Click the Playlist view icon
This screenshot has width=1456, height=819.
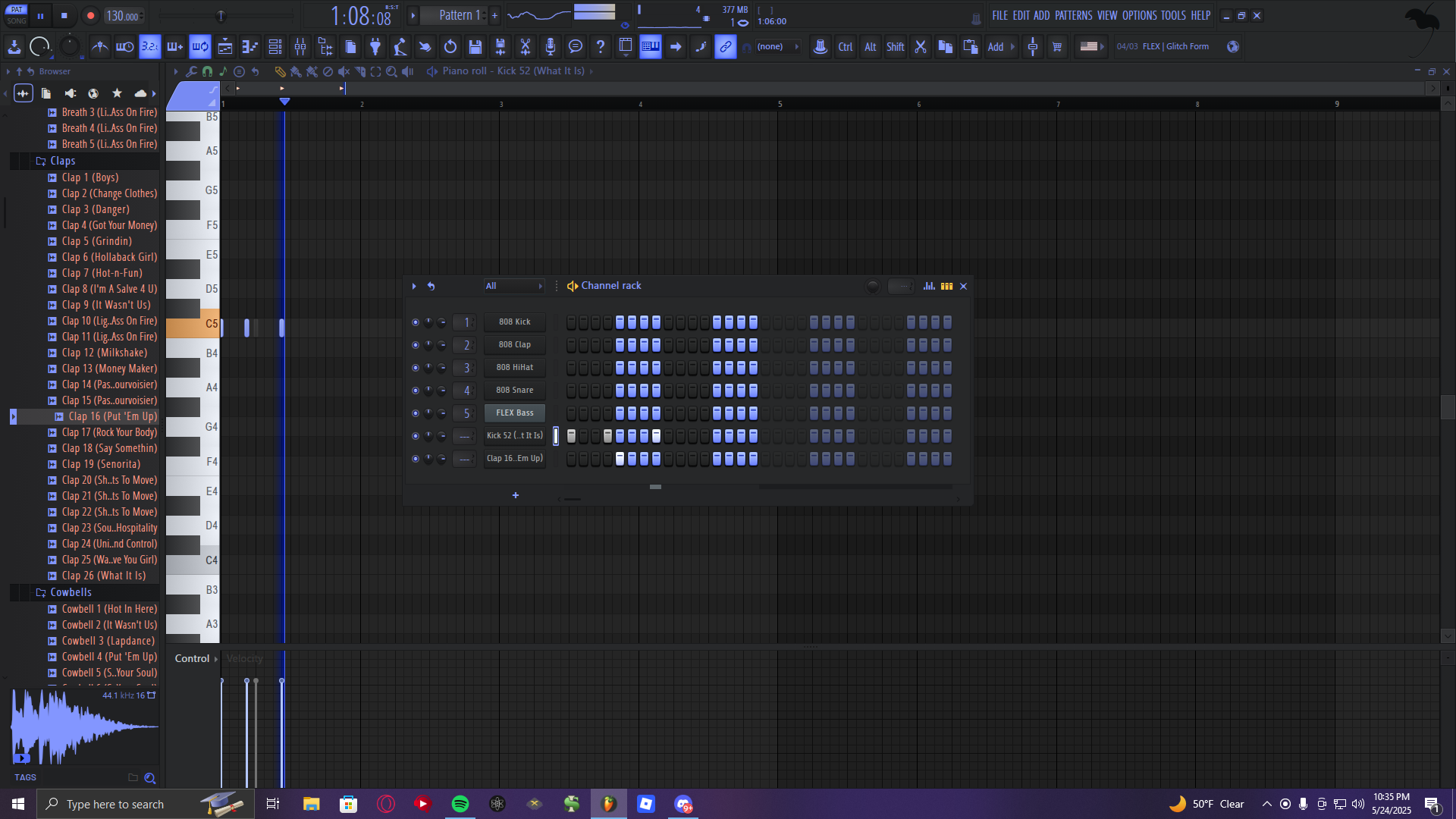(225, 47)
